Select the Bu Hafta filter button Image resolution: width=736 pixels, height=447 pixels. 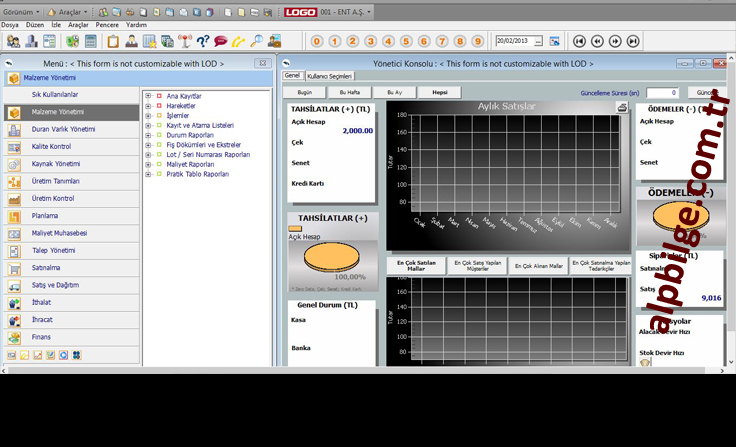coord(349,92)
